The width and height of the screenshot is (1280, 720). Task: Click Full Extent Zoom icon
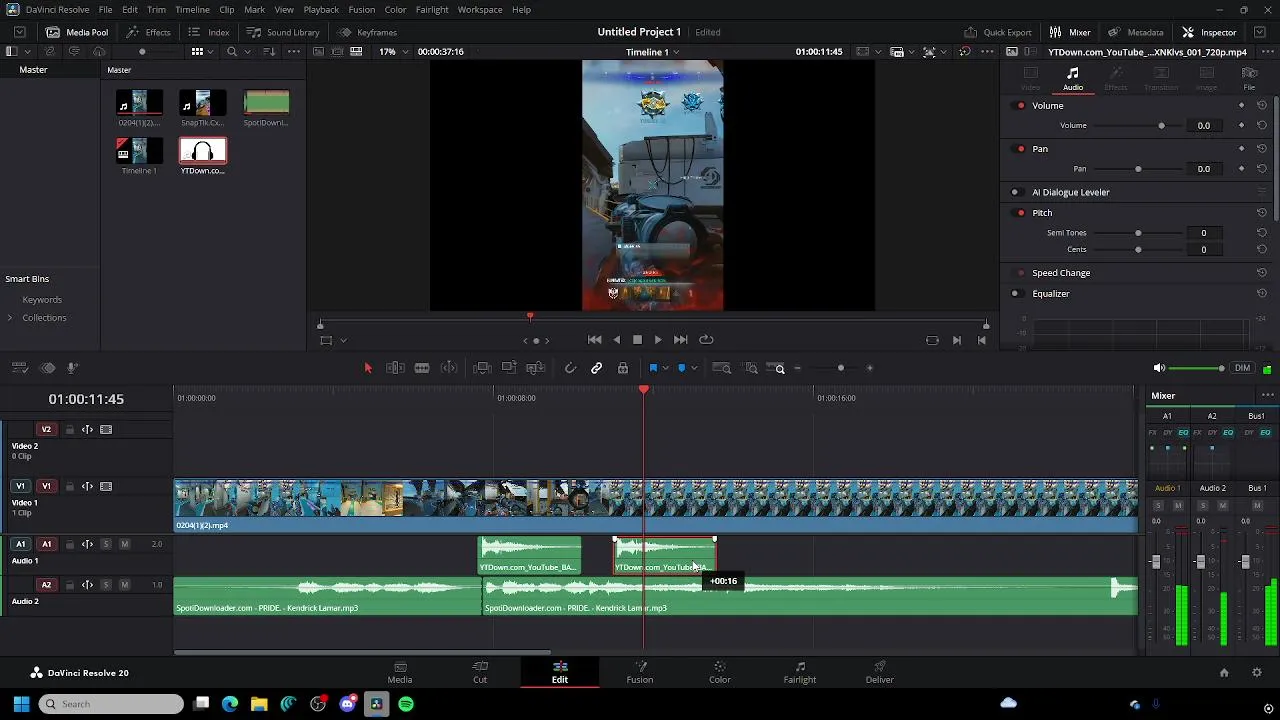click(x=721, y=368)
